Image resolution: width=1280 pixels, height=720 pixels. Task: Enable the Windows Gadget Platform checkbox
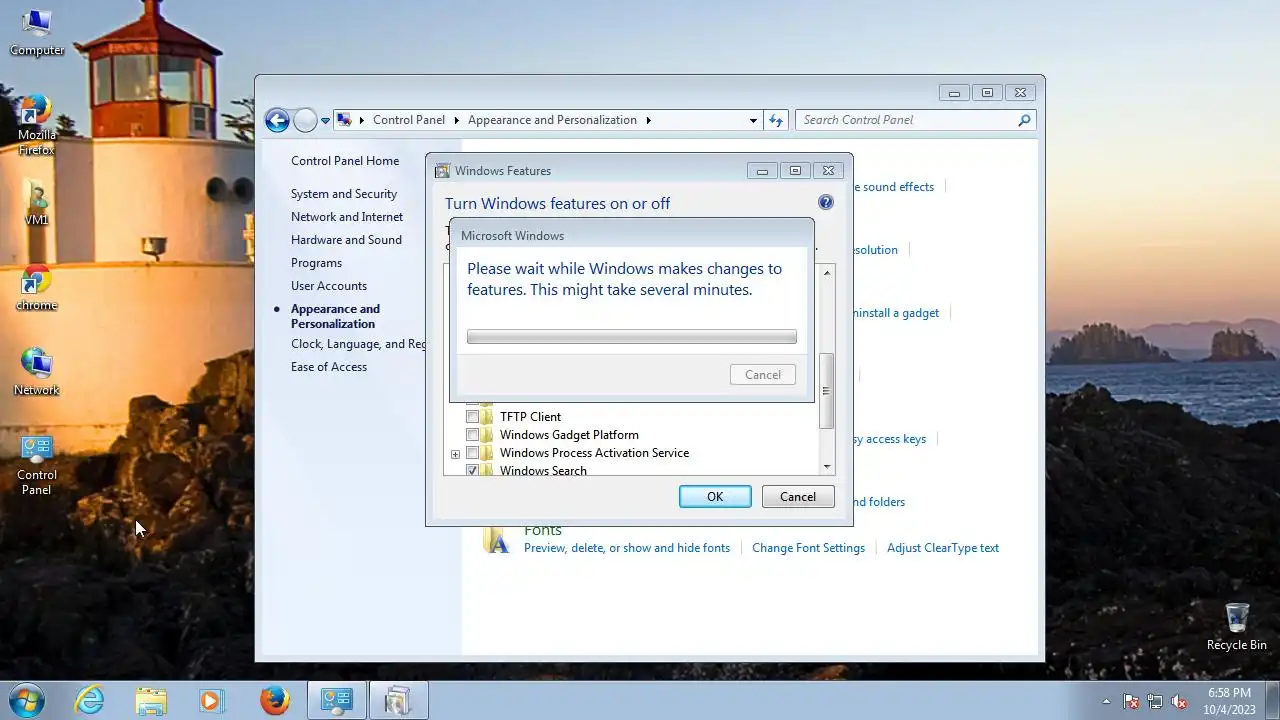472,435
